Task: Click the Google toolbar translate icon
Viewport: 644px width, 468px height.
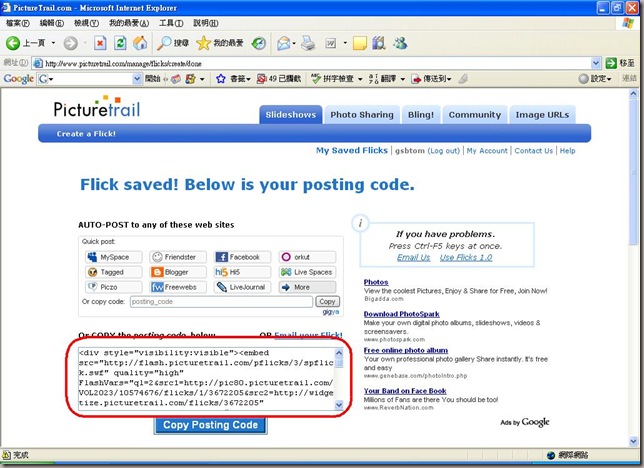Action: click(x=374, y=78)
